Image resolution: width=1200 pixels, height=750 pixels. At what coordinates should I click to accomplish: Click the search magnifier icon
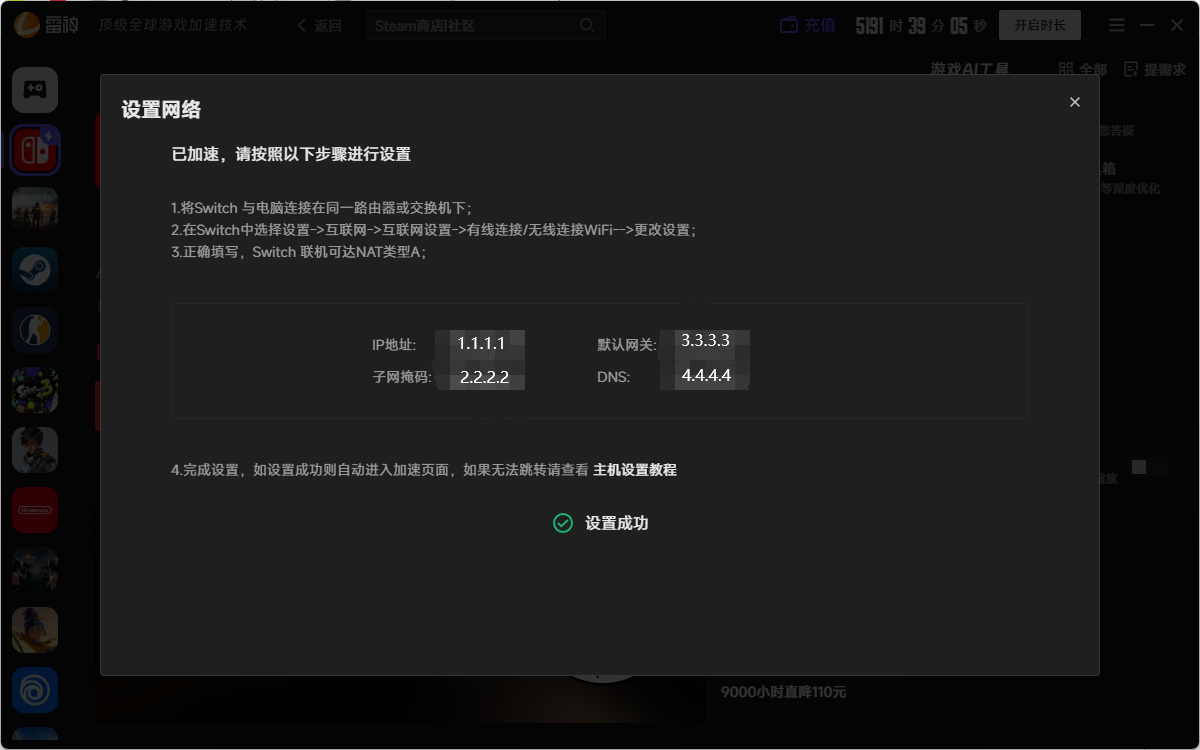587,25
